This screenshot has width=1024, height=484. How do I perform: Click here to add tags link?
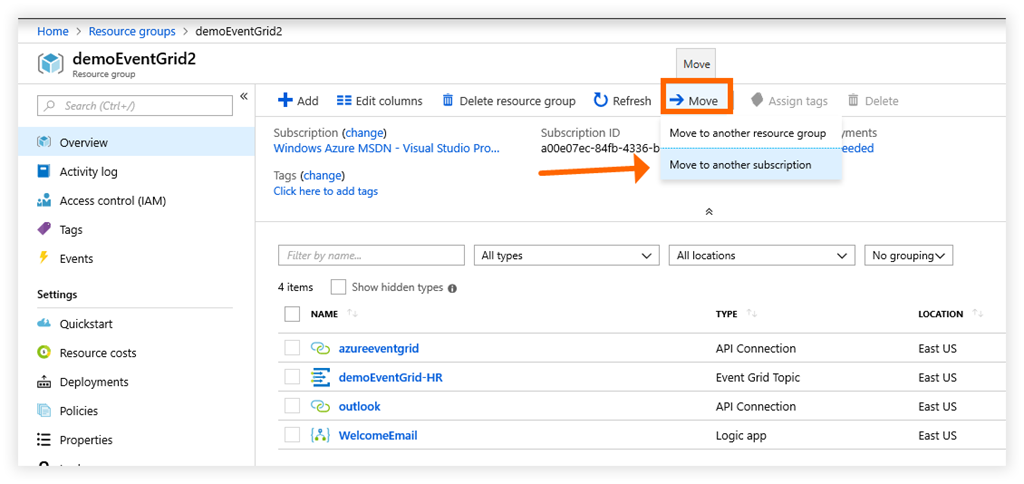coord(325,191)
